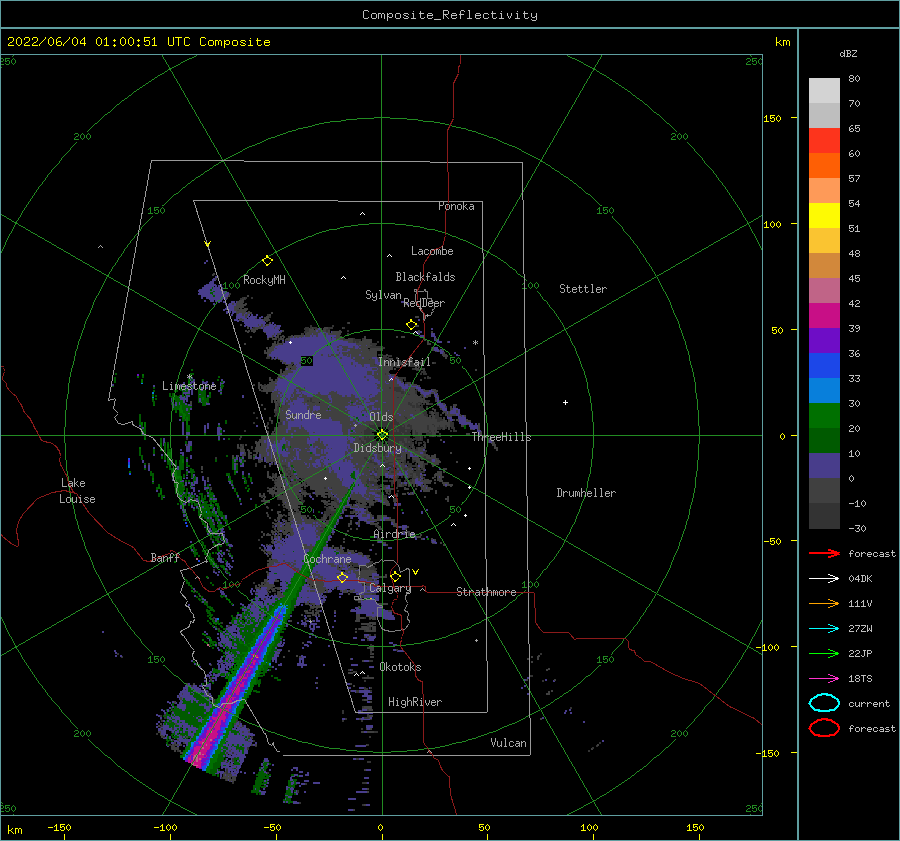
Task: Select the light gray 70-80 dBZ swatch
Action: 824,91
